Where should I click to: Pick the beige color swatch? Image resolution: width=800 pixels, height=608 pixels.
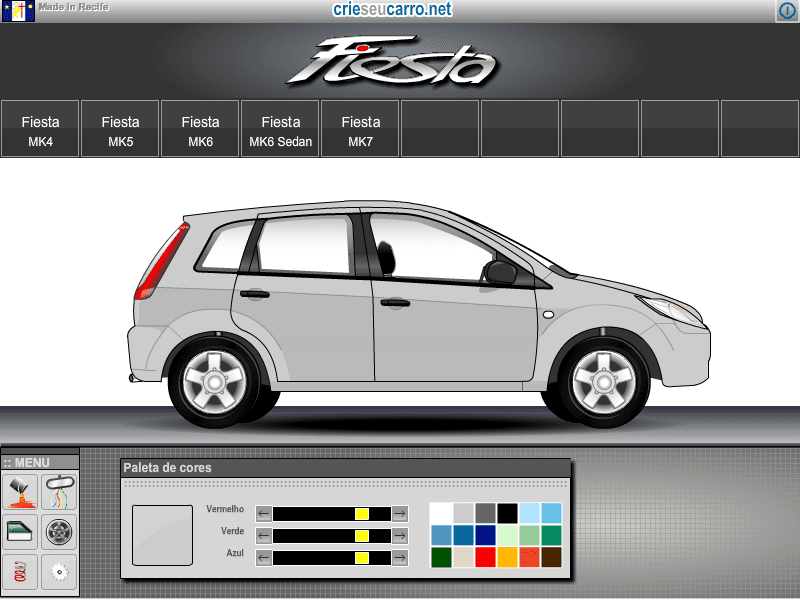point(463,558)
